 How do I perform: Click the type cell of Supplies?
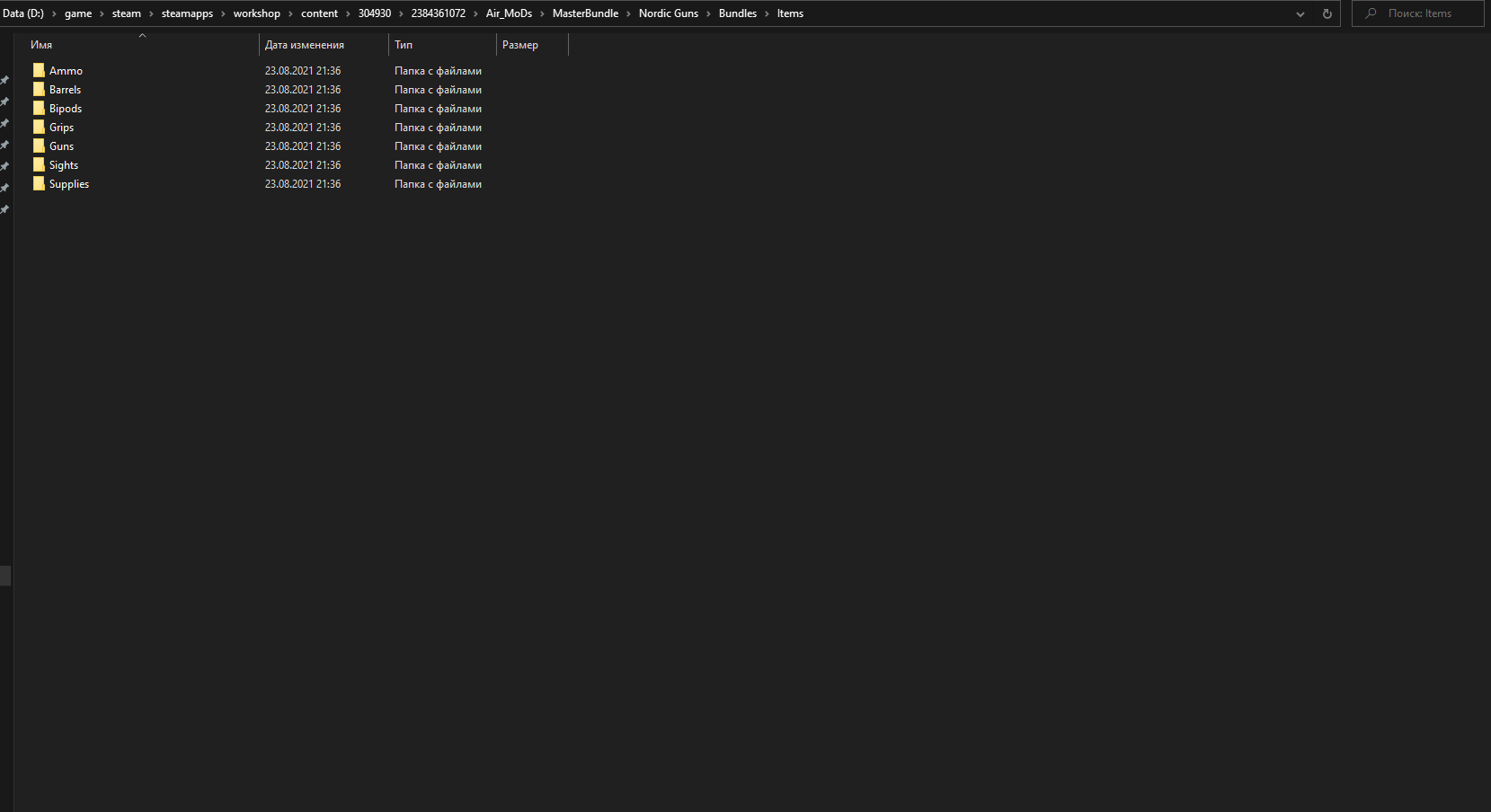(x=438, y=184)
